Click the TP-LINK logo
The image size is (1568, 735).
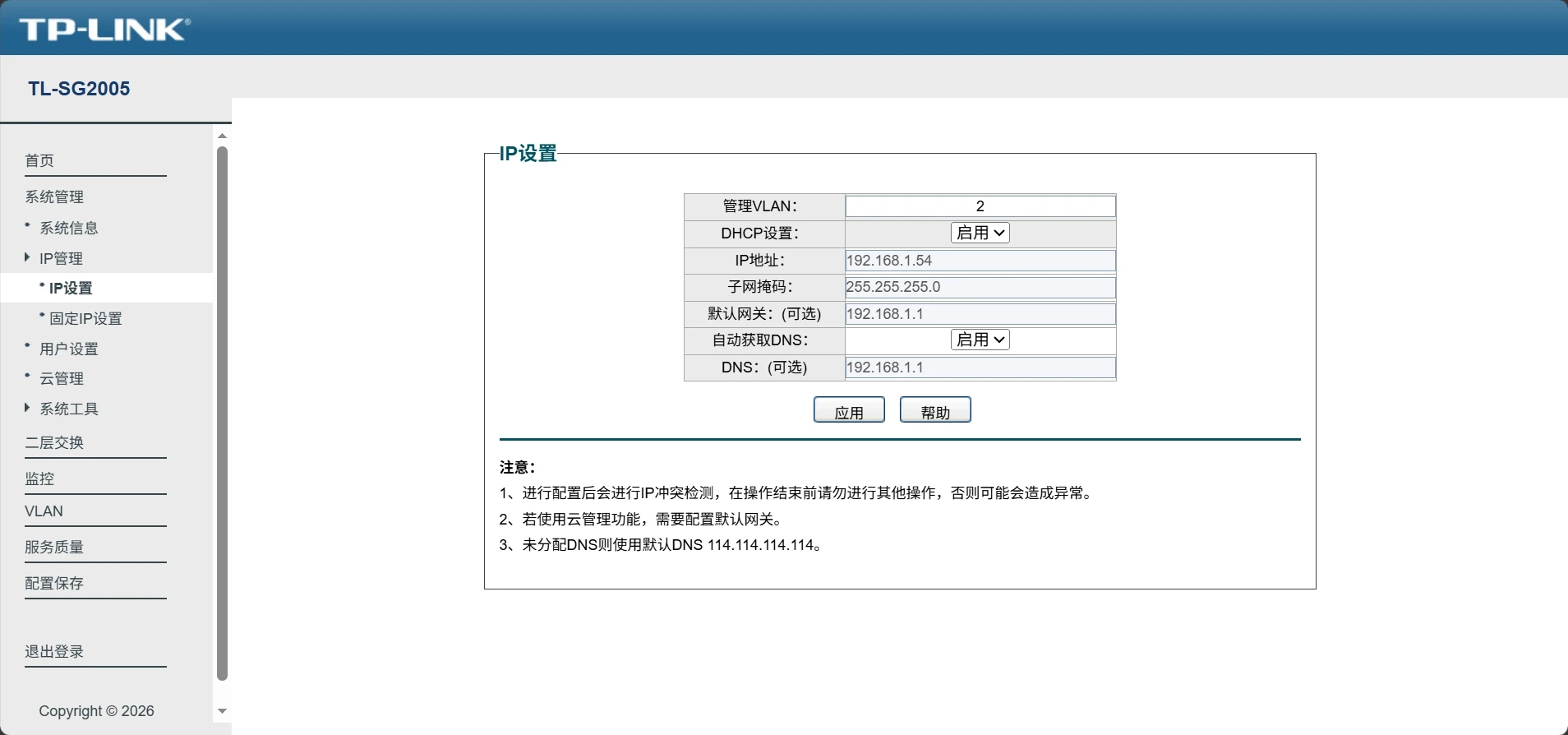coord(104,30)
